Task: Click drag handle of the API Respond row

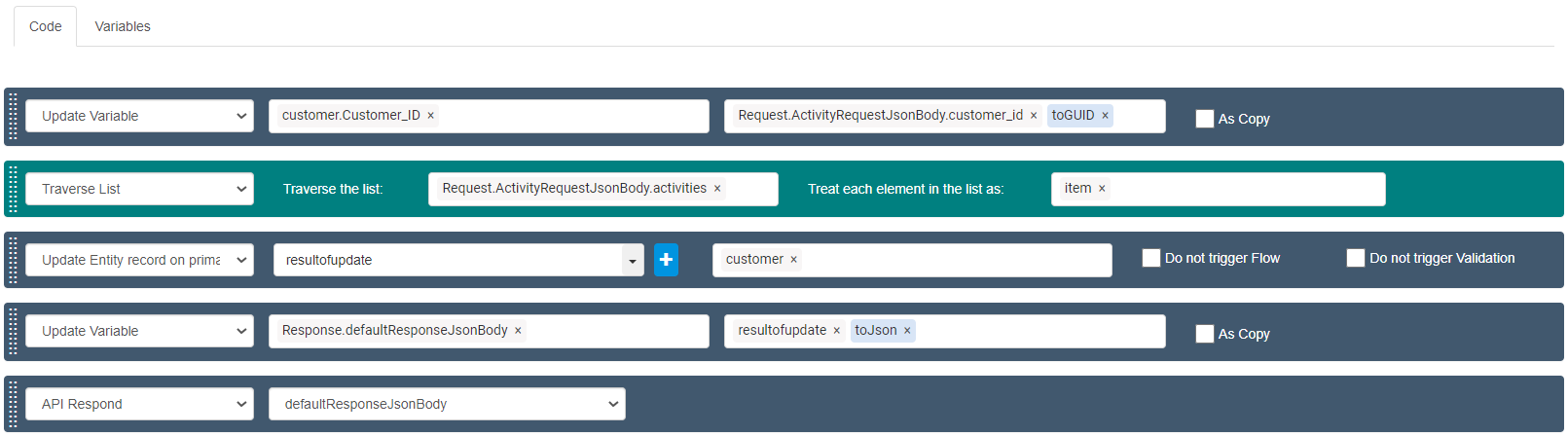Action: coord(13,404)
